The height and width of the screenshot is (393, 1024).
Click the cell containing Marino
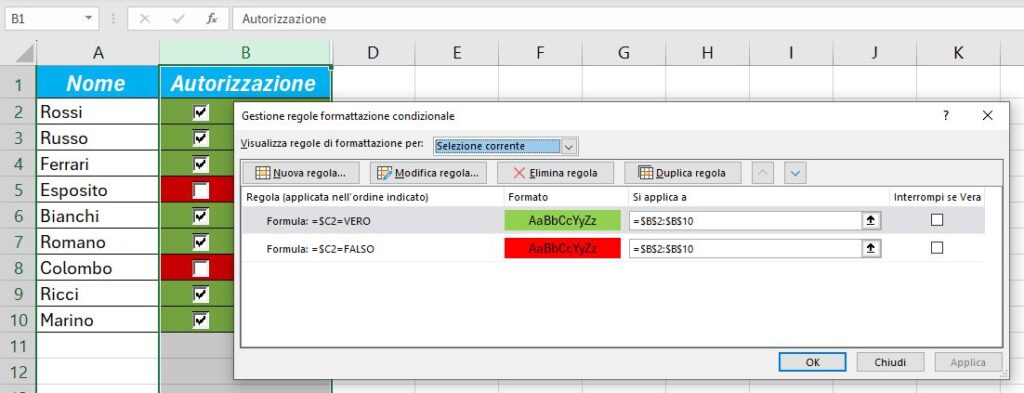98,320
